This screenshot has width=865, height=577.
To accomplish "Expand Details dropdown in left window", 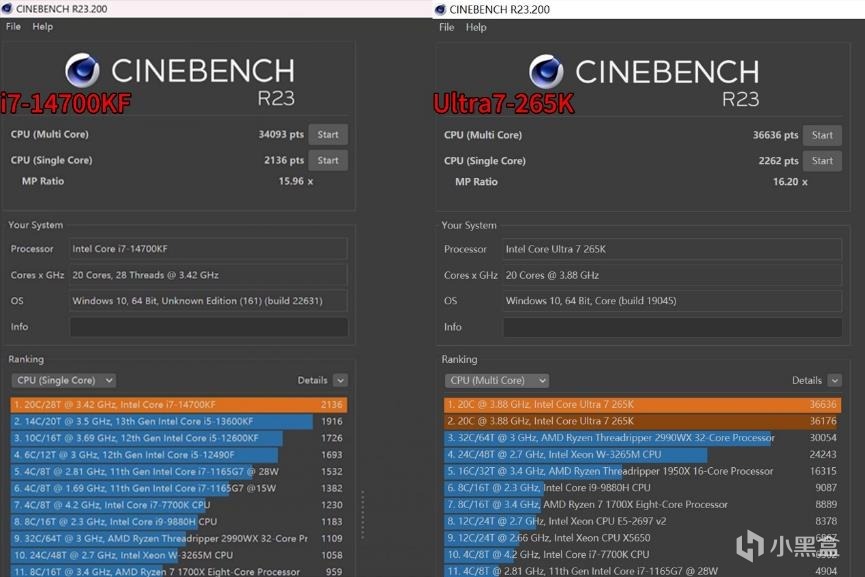I will (340, 380).
